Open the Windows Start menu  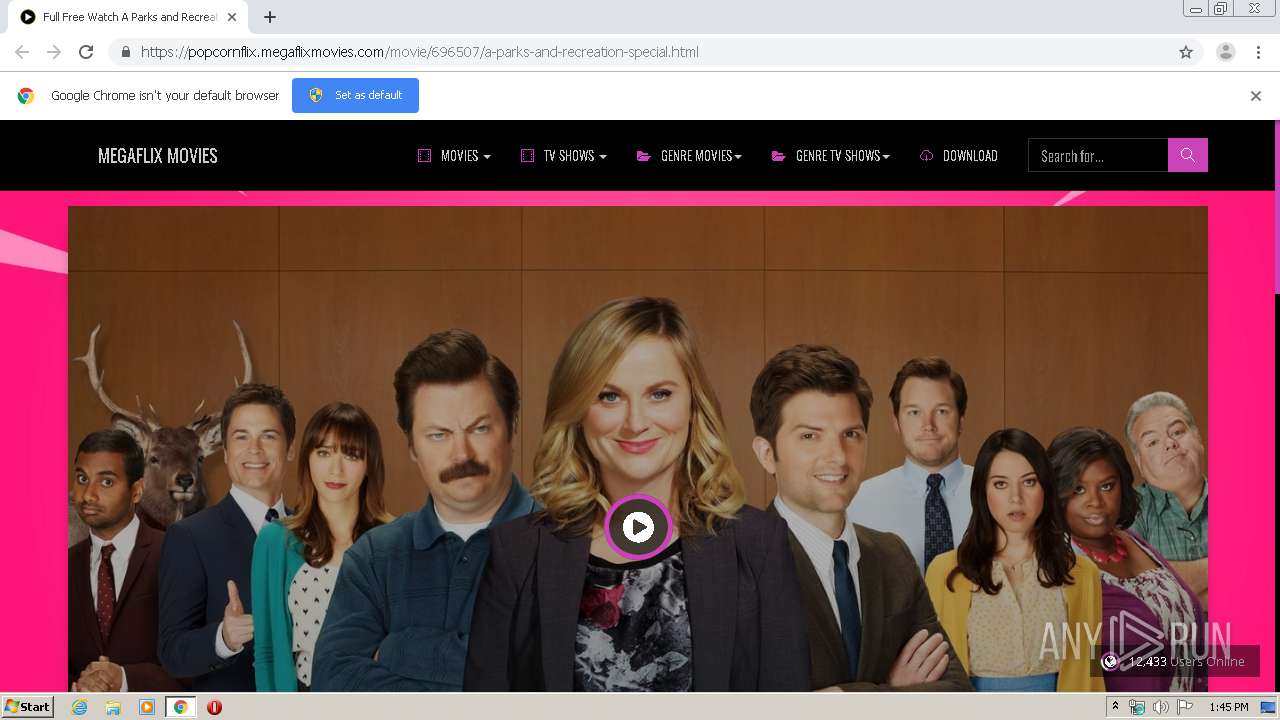tap(28, 707)
